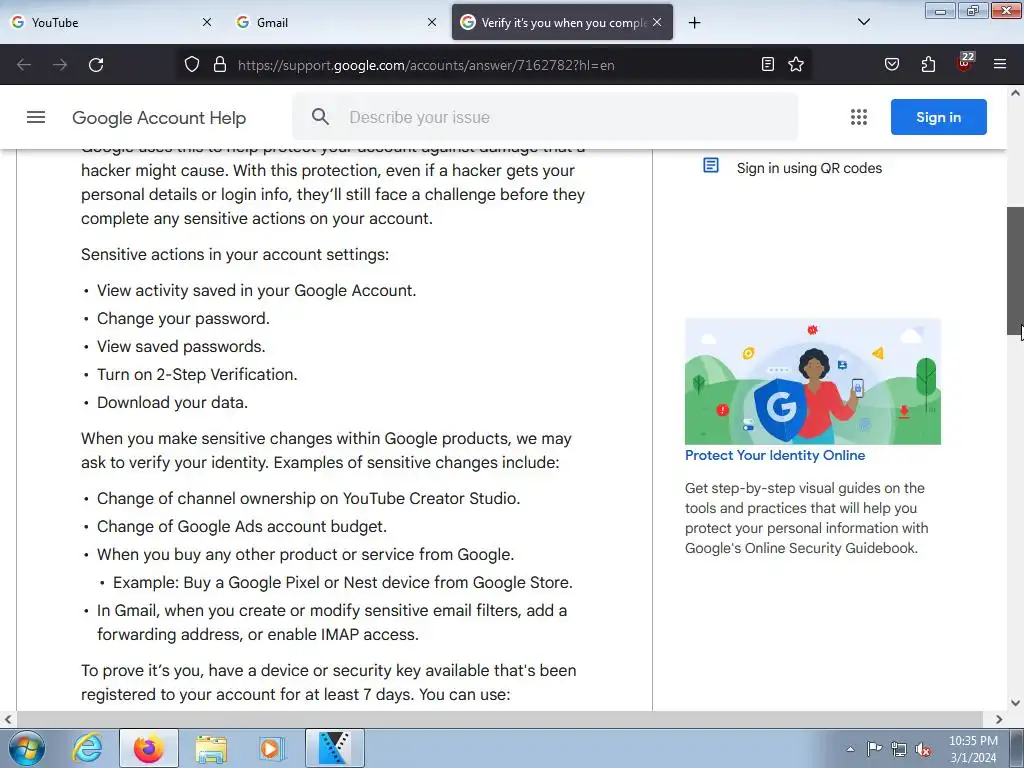This screenshot has height=768, width=1024.
Task: Click text 'View saved passwords.'
Action: tap(181, 347)
